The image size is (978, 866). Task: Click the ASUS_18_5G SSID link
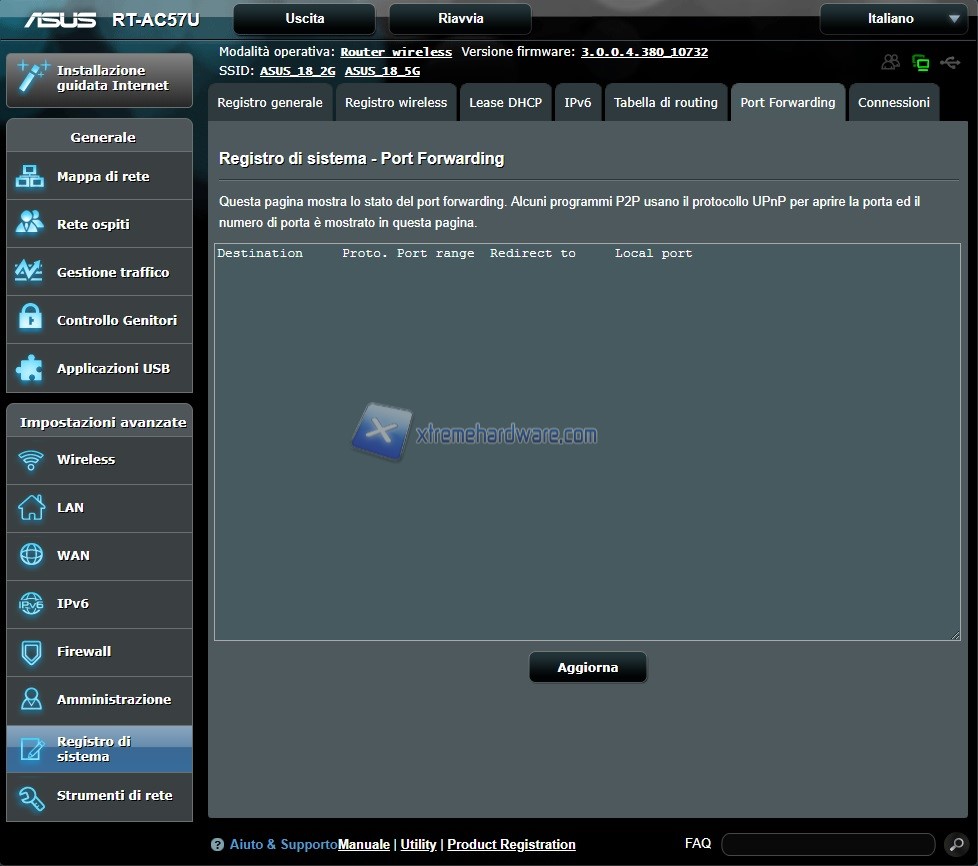pos(382,71)
